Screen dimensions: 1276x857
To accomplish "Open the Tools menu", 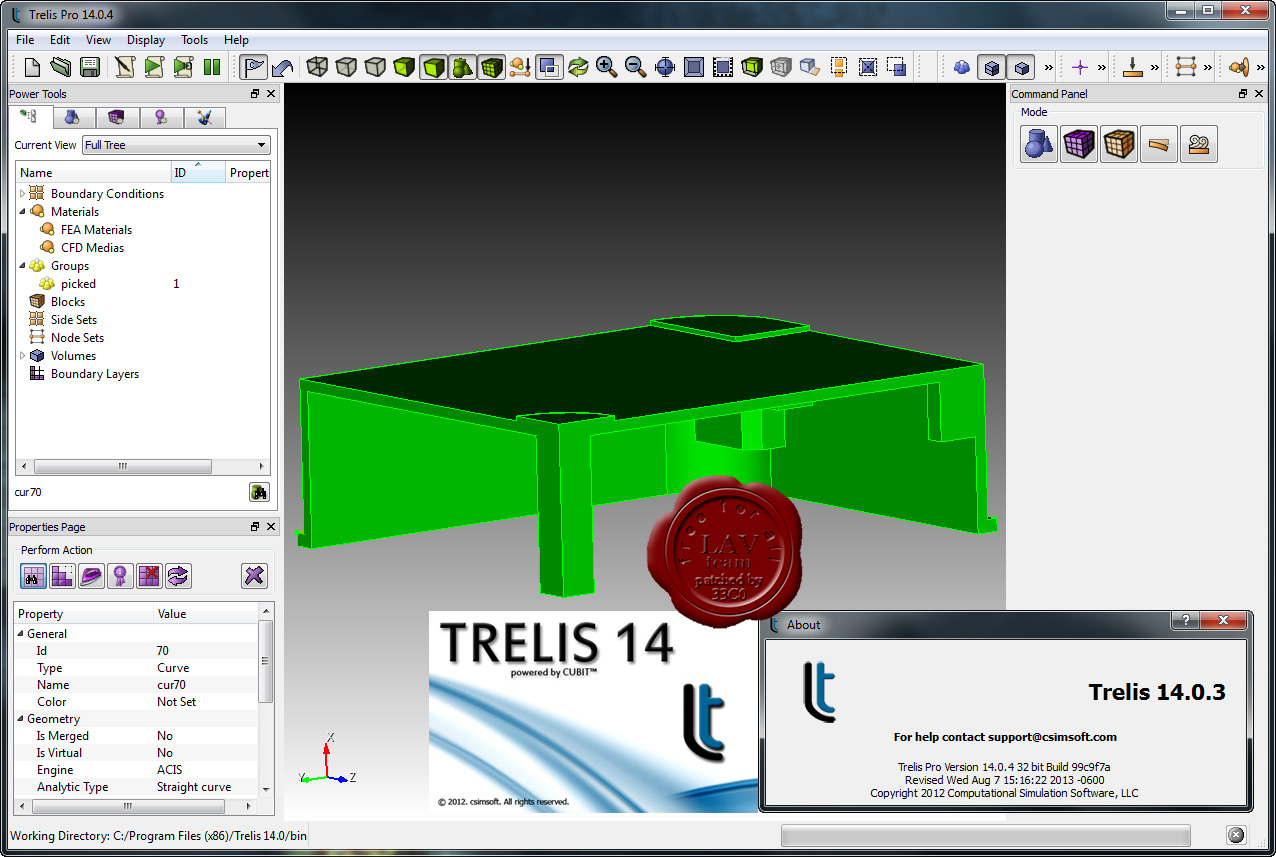I will coord(195,40).
